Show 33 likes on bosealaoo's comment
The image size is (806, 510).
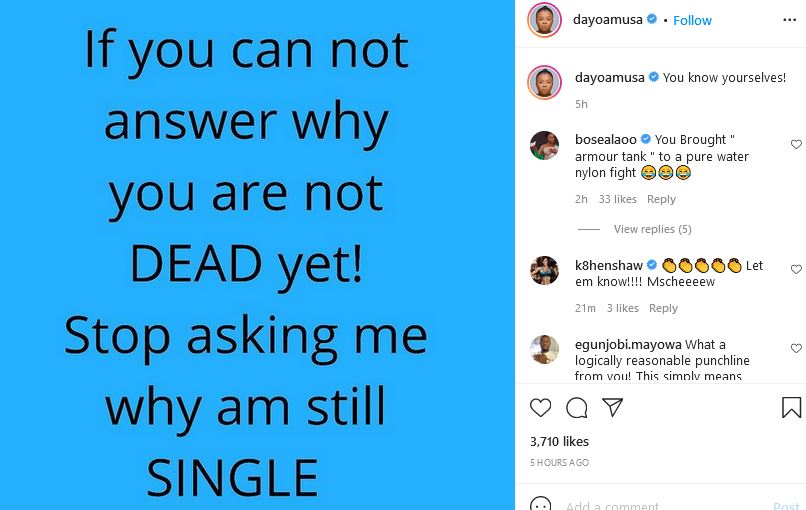[617, 199]
